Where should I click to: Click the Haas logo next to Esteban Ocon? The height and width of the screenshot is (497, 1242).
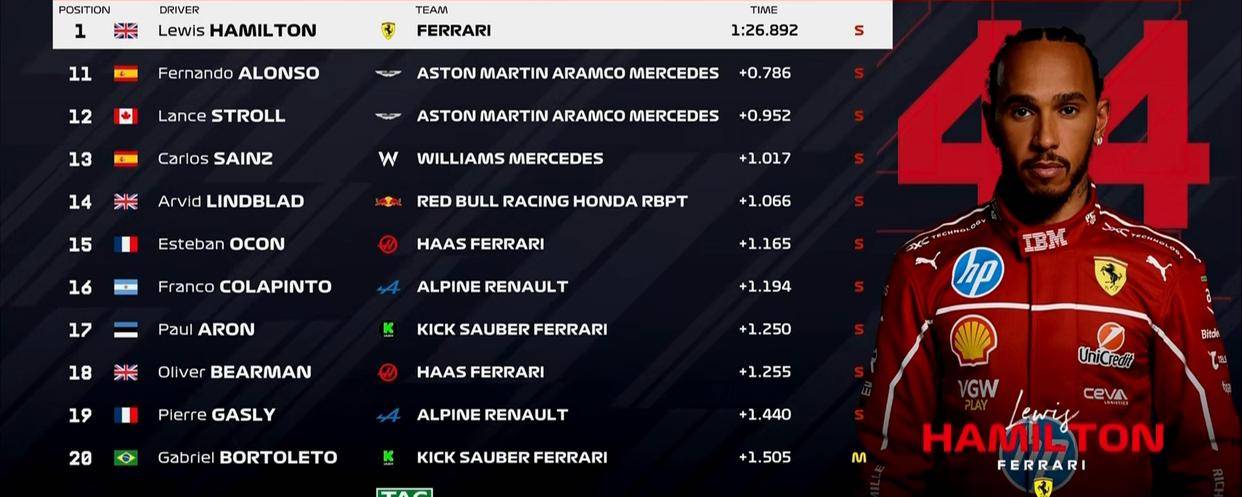[x=388, y=244]
